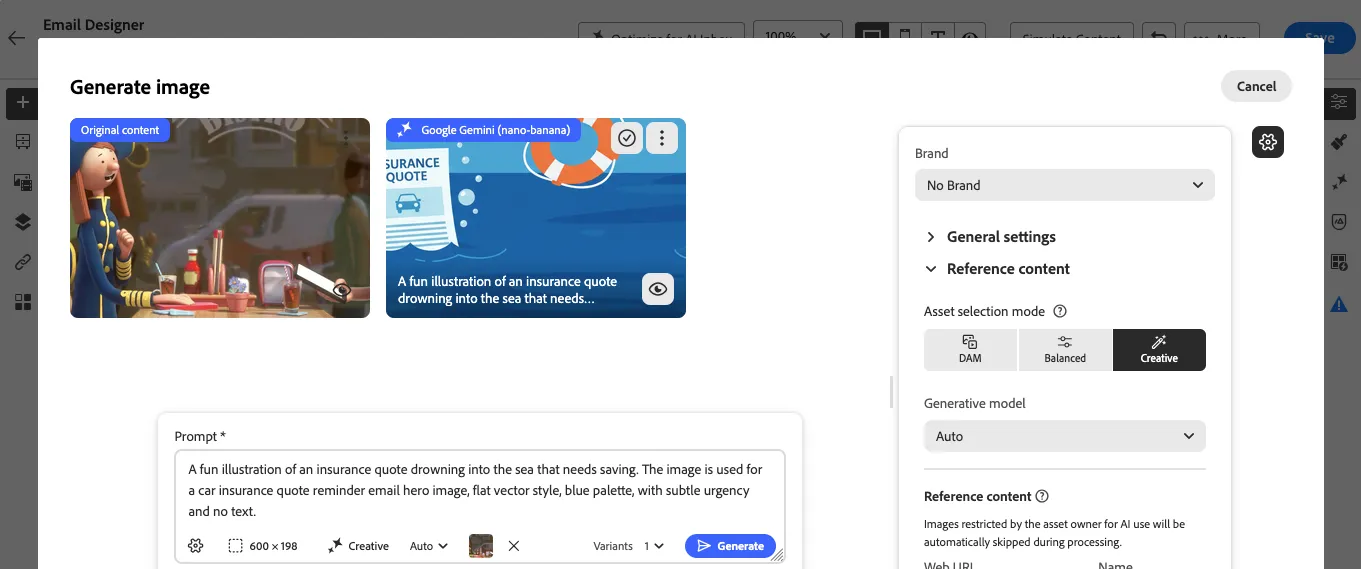
Task: Open the Brand dropdown showing No Brand
Action: click(x=1065, y=185)
